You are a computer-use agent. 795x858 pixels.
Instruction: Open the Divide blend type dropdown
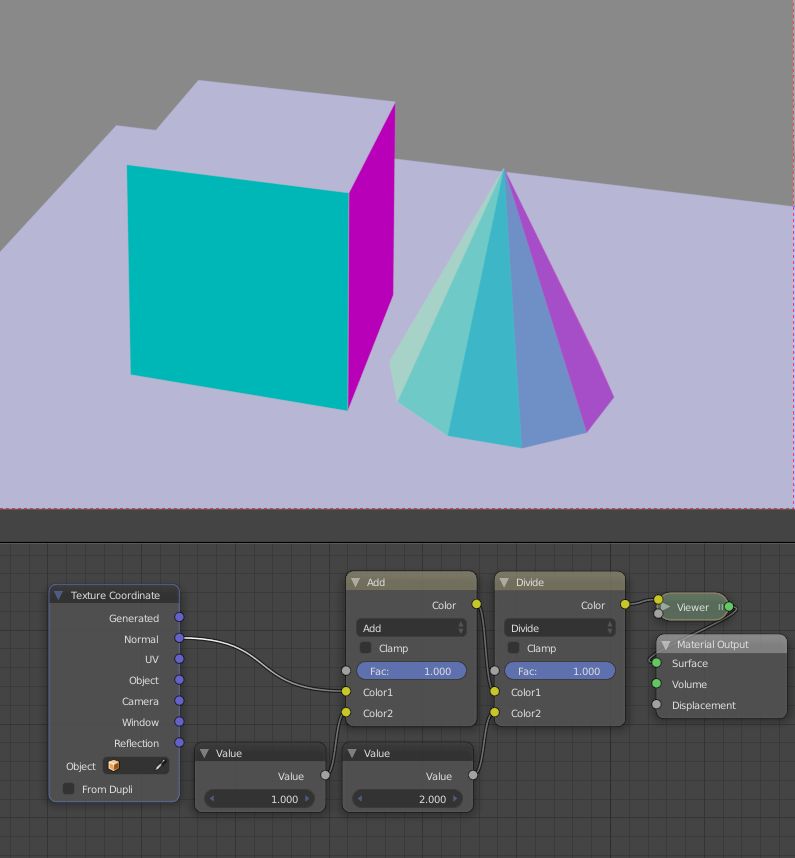(x=559, y=628)
